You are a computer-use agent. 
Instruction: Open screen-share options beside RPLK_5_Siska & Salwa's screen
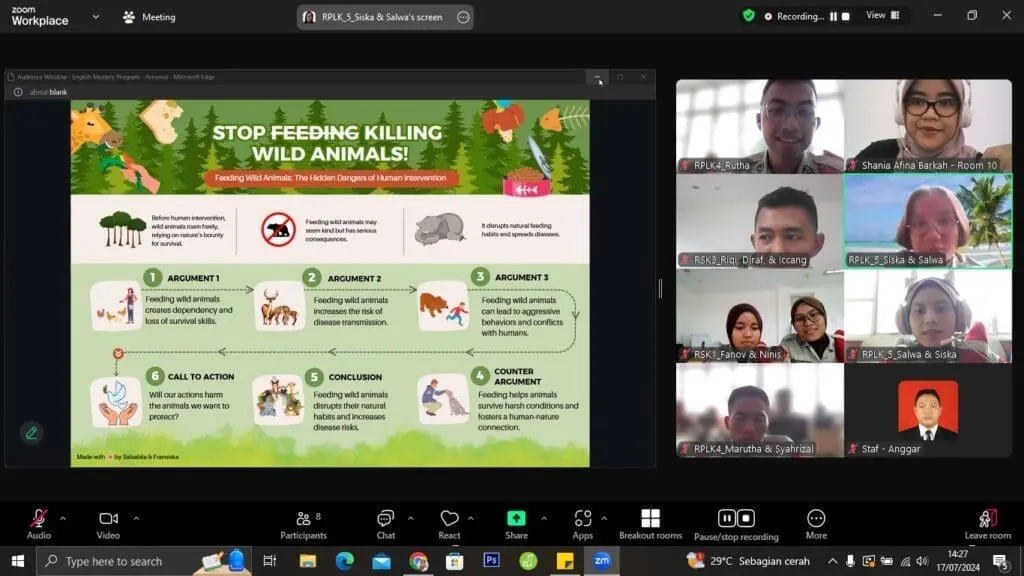click(462, 17)
